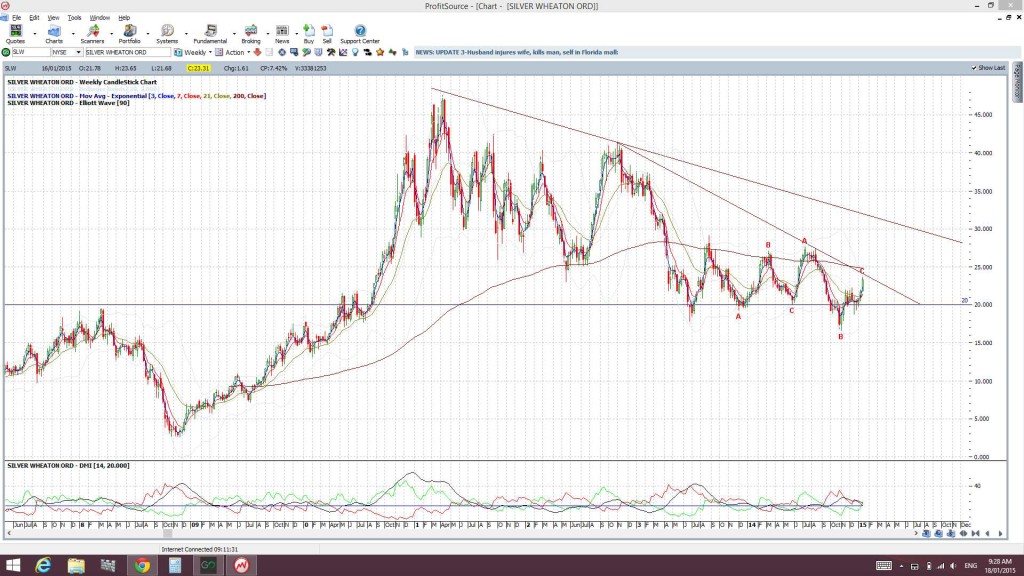
Task: Shift the chart left with the left triangle
Action: [x=987, y=534]
